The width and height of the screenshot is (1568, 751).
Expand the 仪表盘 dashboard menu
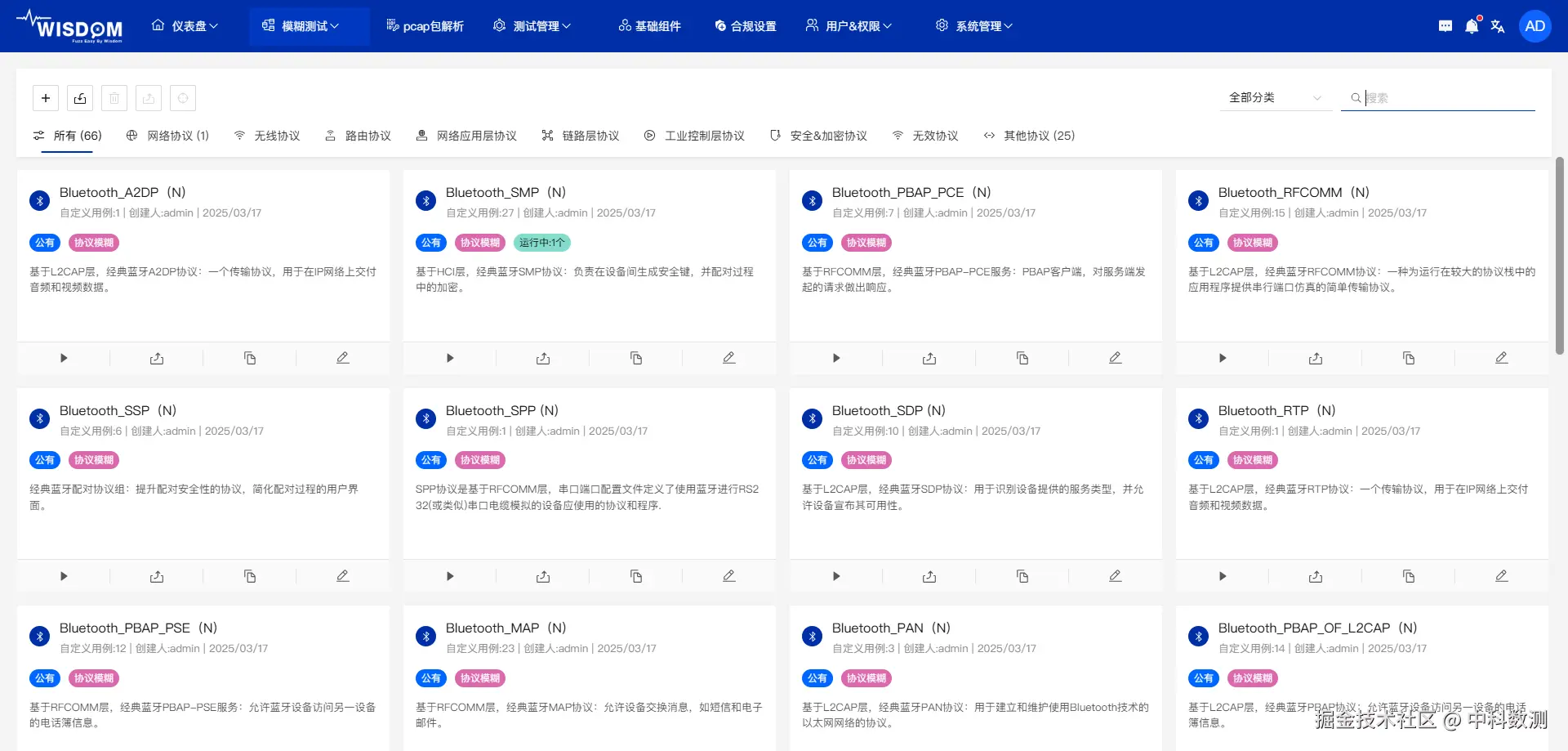(185, 26)
